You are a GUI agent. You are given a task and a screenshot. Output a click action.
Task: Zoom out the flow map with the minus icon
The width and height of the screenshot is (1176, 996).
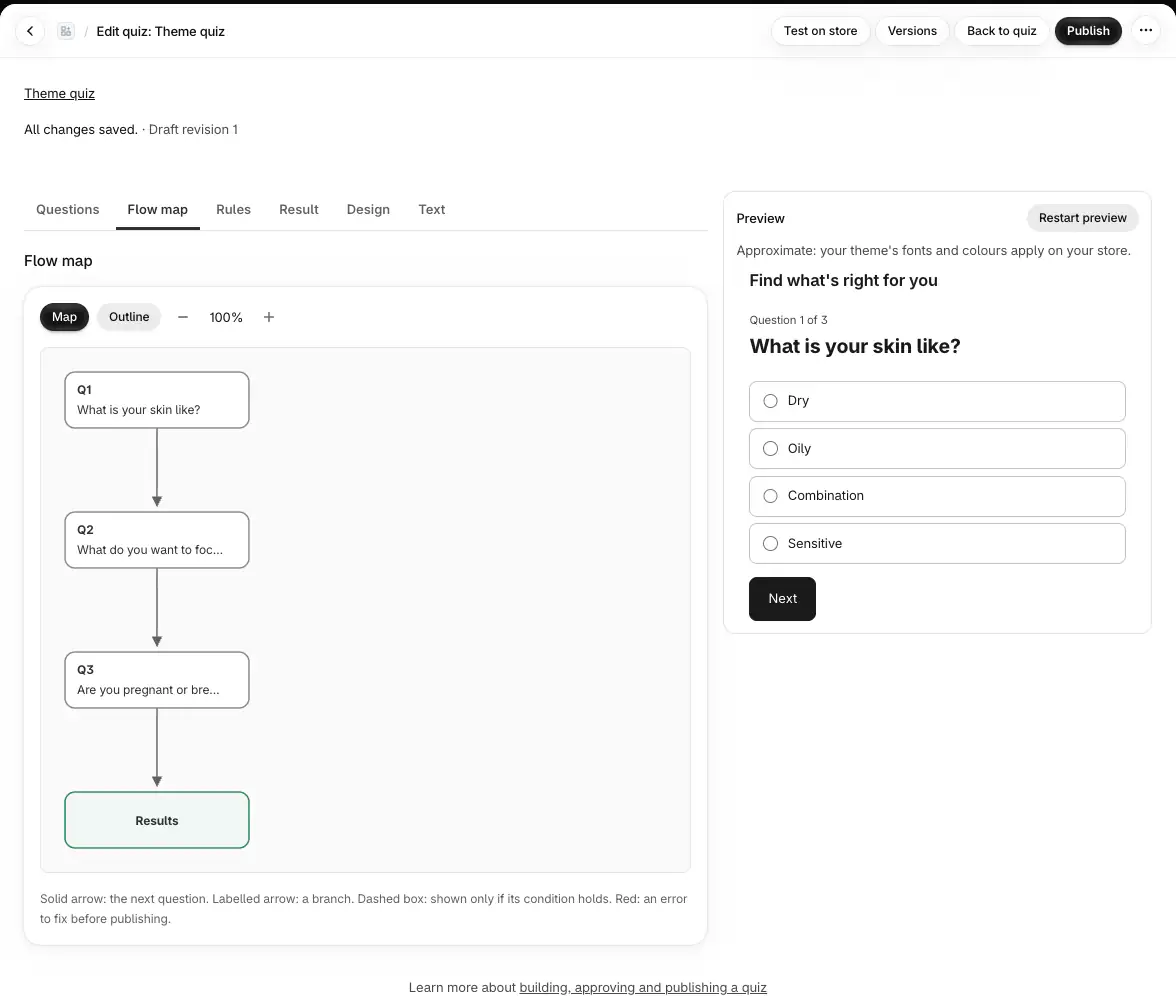(x=182, y=317)
